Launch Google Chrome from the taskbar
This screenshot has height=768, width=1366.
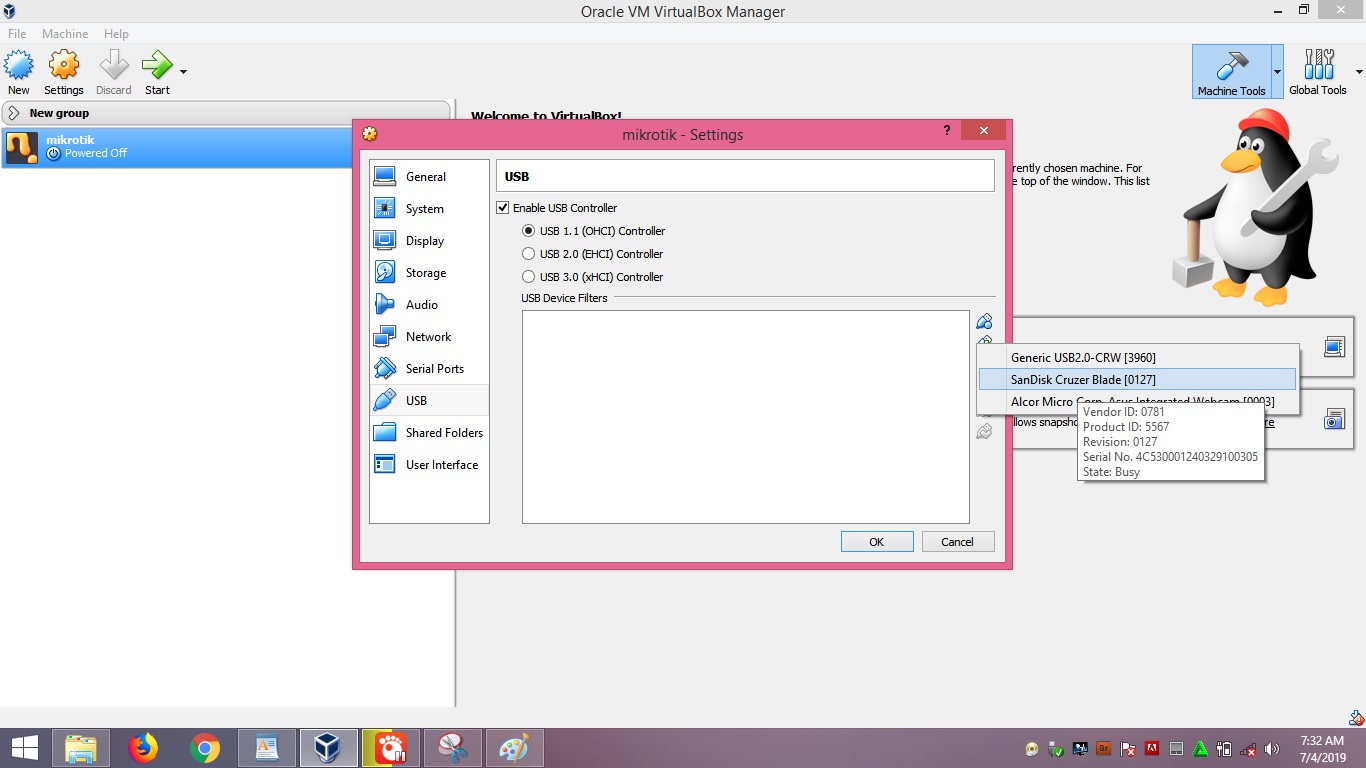pyautogui.click(x=205, y=748)
